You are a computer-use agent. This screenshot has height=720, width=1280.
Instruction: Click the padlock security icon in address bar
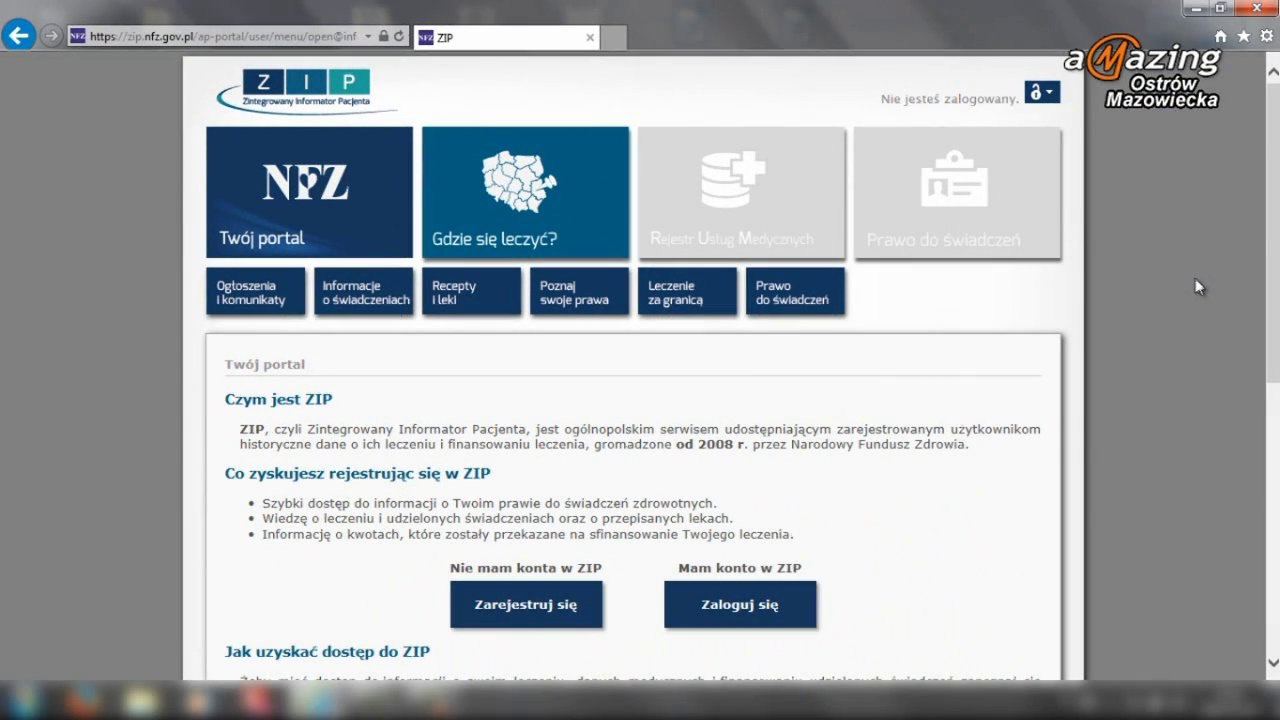click(x=384, y=36)
